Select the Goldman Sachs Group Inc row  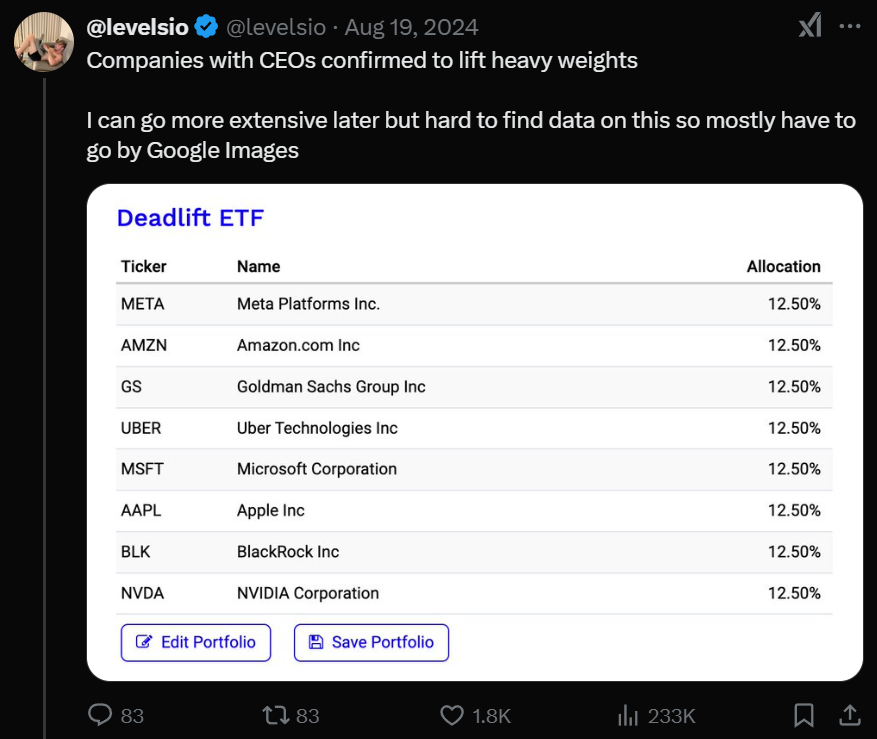coord(331,387)
